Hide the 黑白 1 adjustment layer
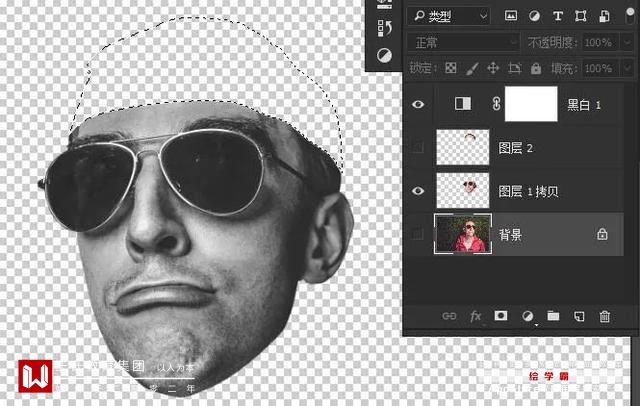 (x=418, y=104)
